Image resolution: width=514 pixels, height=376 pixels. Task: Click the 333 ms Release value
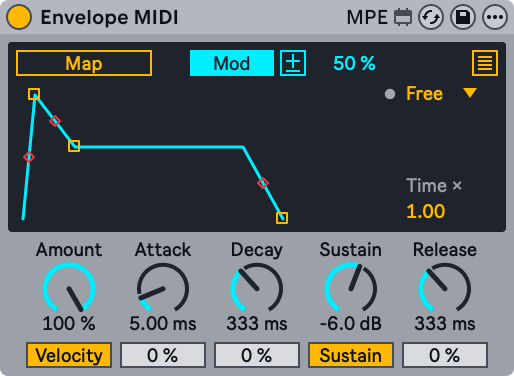(x=445, y=324)
